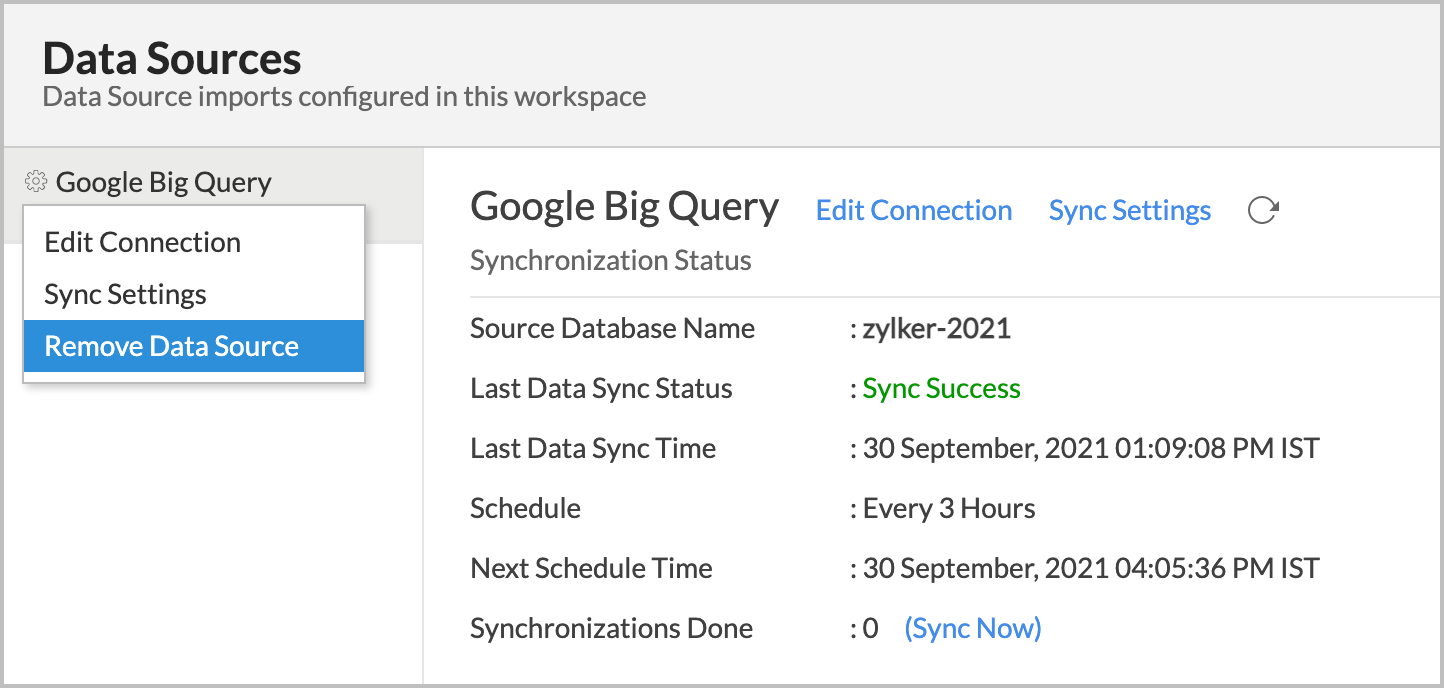
Task: Click the Last Data Sync Time label
Action: pos(593,448)
